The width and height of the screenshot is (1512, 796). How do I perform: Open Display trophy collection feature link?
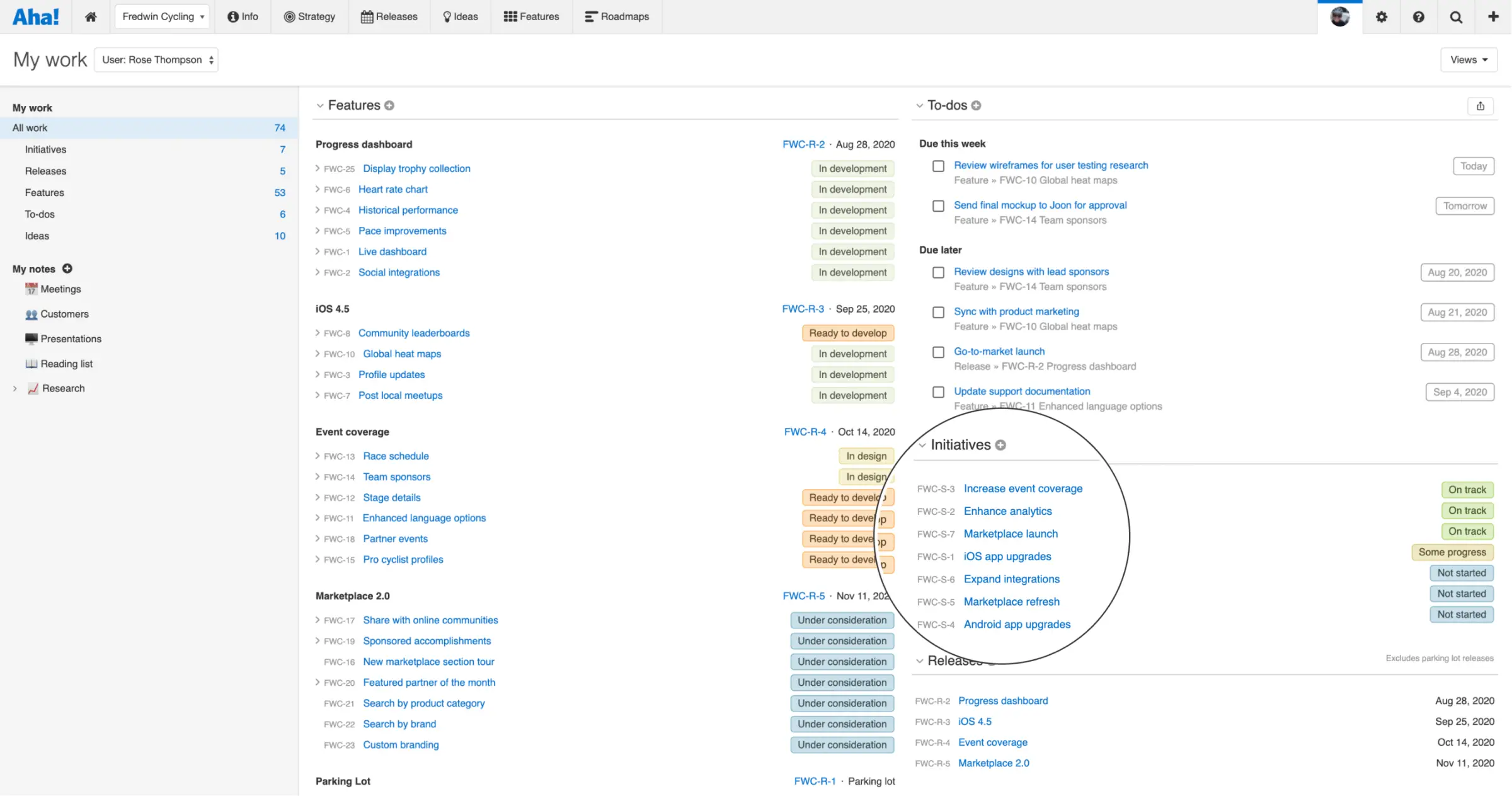[416, 168]
